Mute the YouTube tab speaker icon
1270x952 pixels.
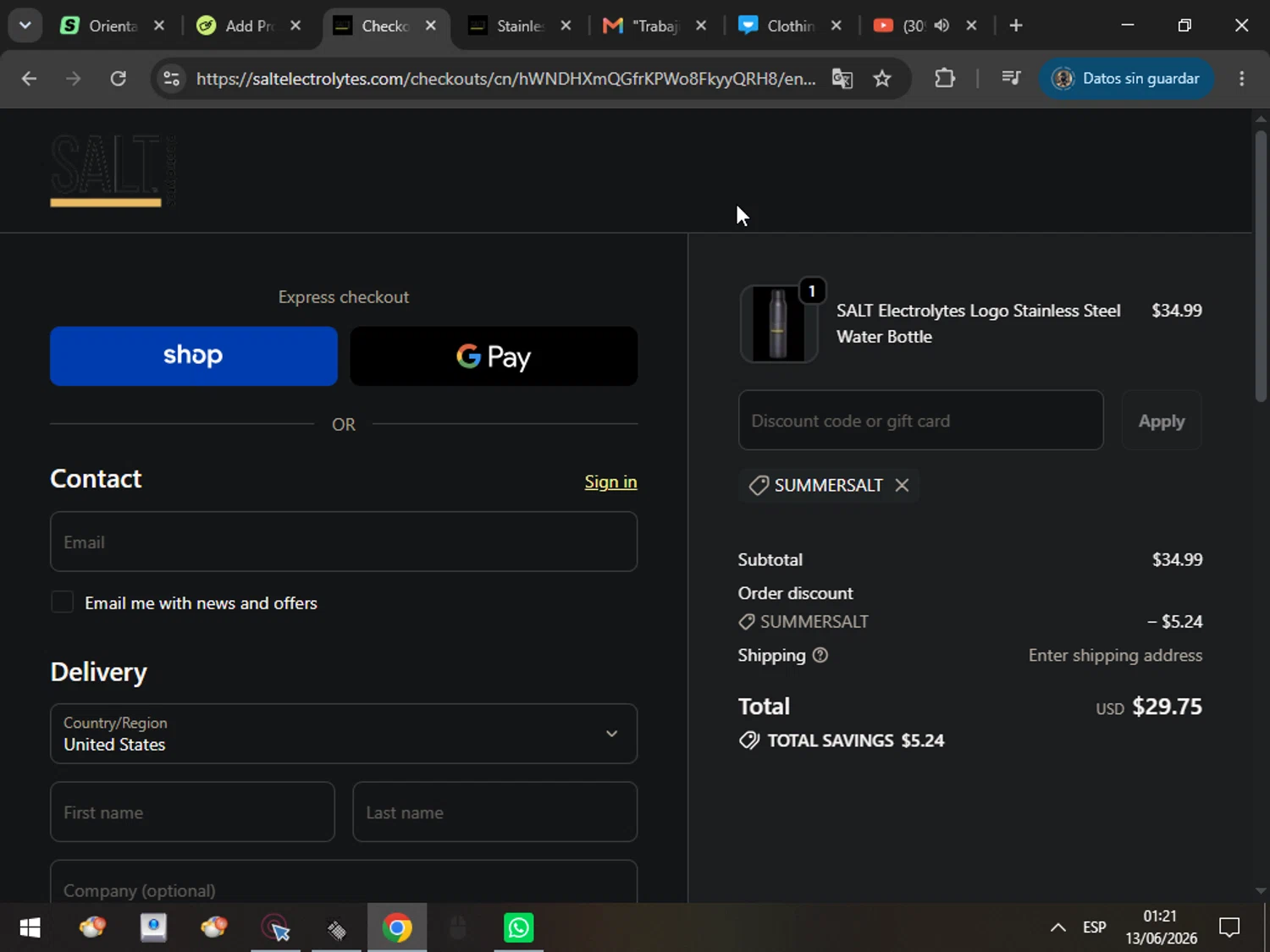pyautogui.click(x=941, y=25)
